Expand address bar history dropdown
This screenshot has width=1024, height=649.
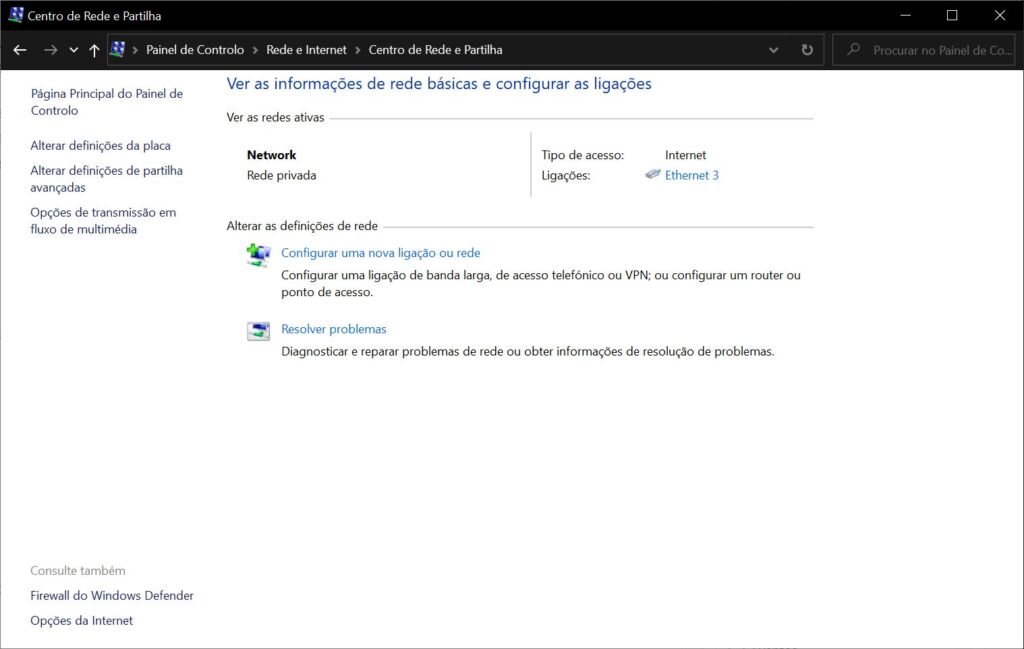point(774,50)
